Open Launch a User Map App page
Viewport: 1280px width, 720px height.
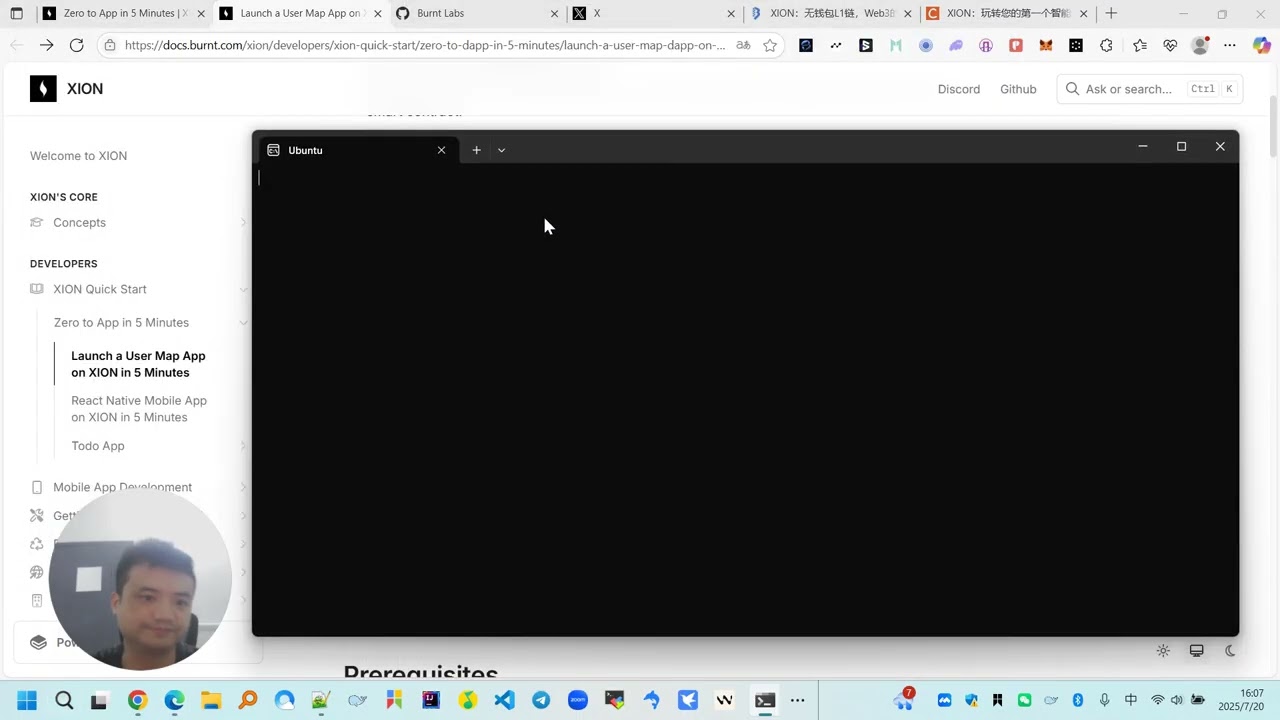click(138, 364)
